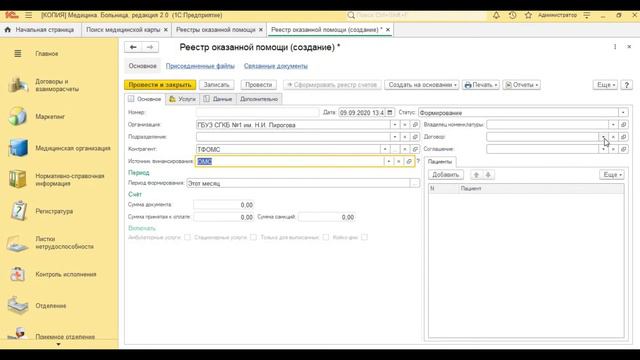Expand Организация dropdown list
640x360 pixels.
(x=395, y=124)
